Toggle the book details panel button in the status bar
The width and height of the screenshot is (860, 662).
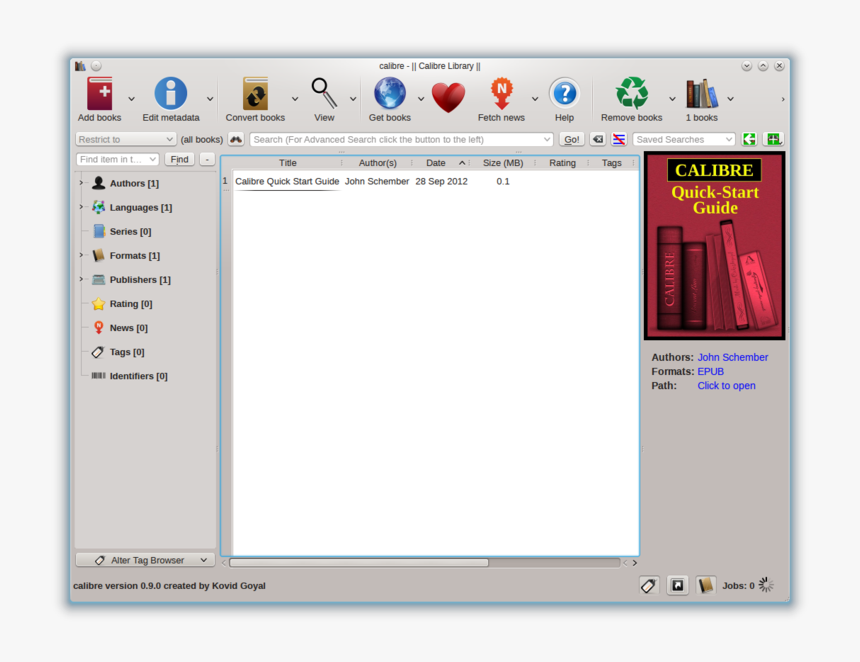coord(706,586)
